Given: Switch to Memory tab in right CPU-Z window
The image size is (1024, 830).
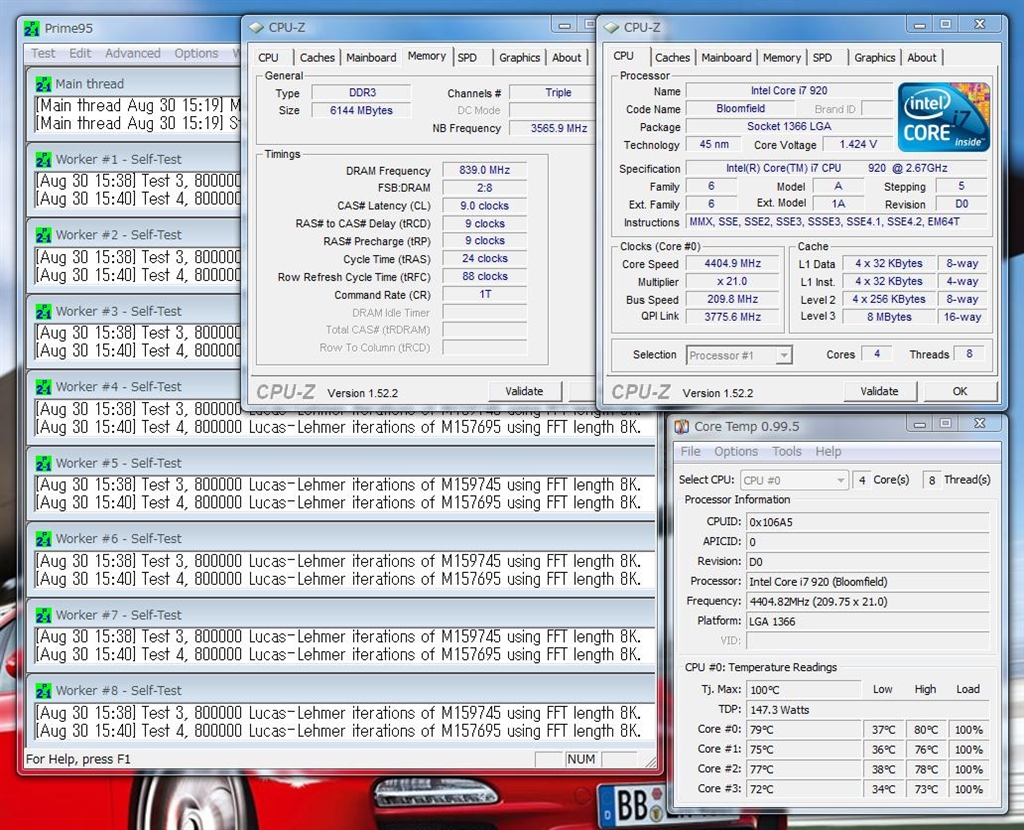Looking at the screenshot, I should [x=782, y=57].
